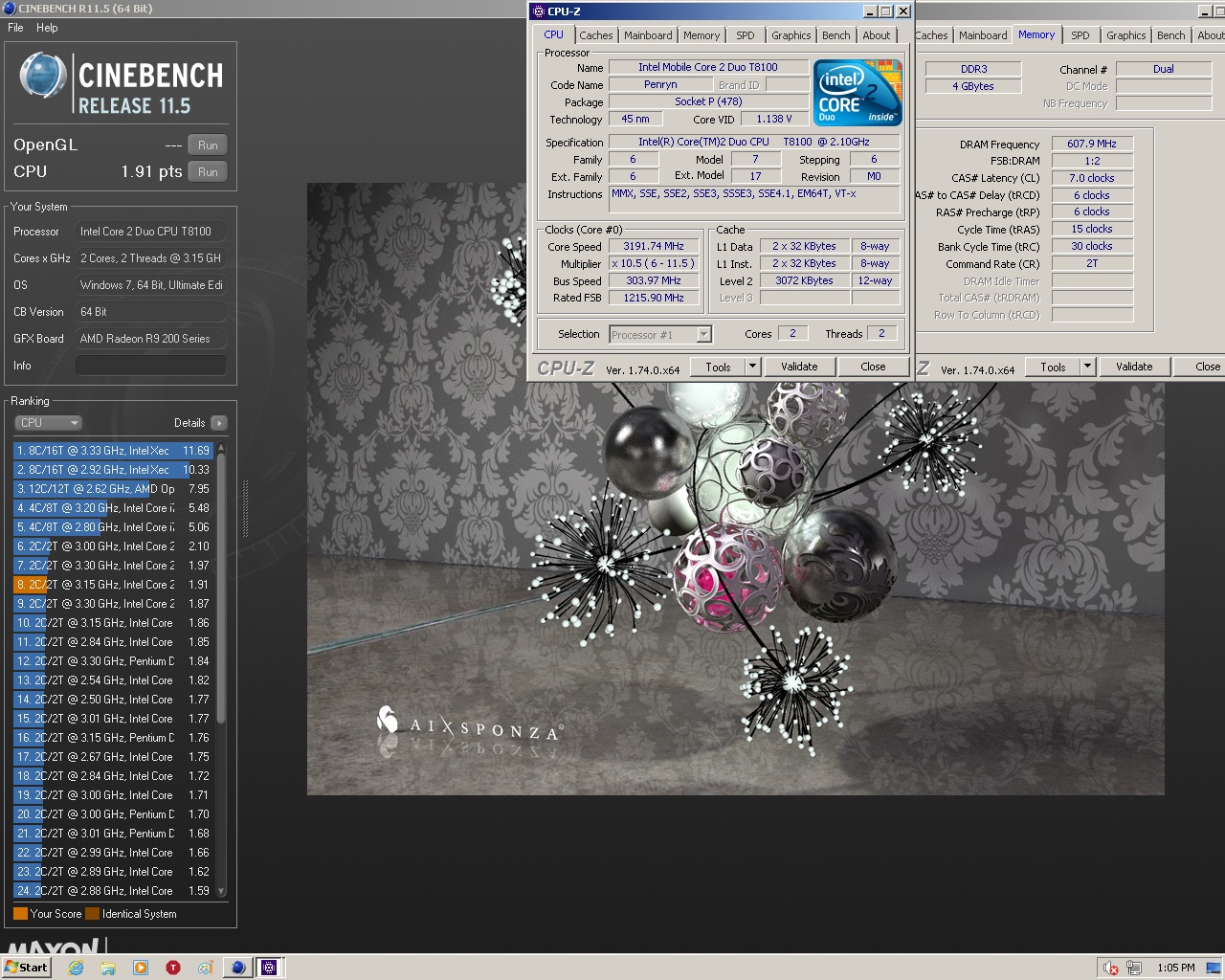Click Validate in the front CPU-Z window
Screen dimensions: 1225x980
[799, 367]
